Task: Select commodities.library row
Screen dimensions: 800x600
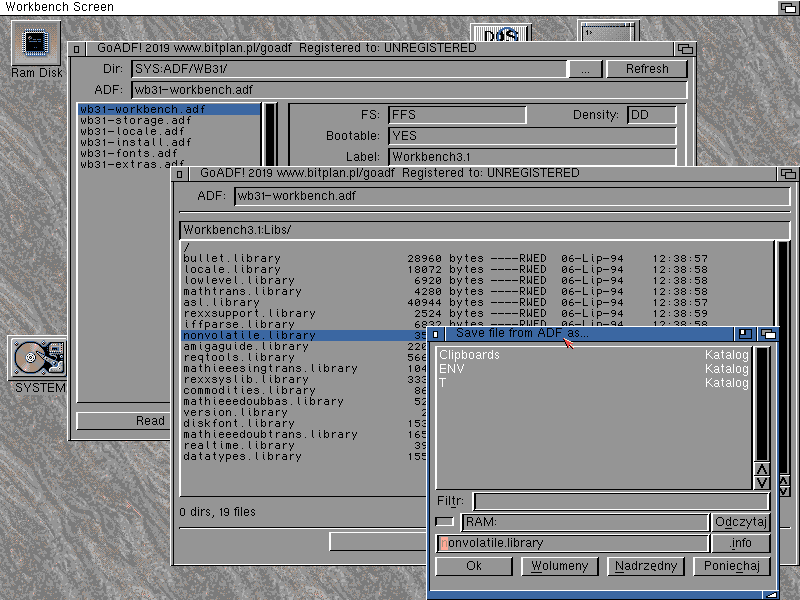Action: click(x=304, y=390)
